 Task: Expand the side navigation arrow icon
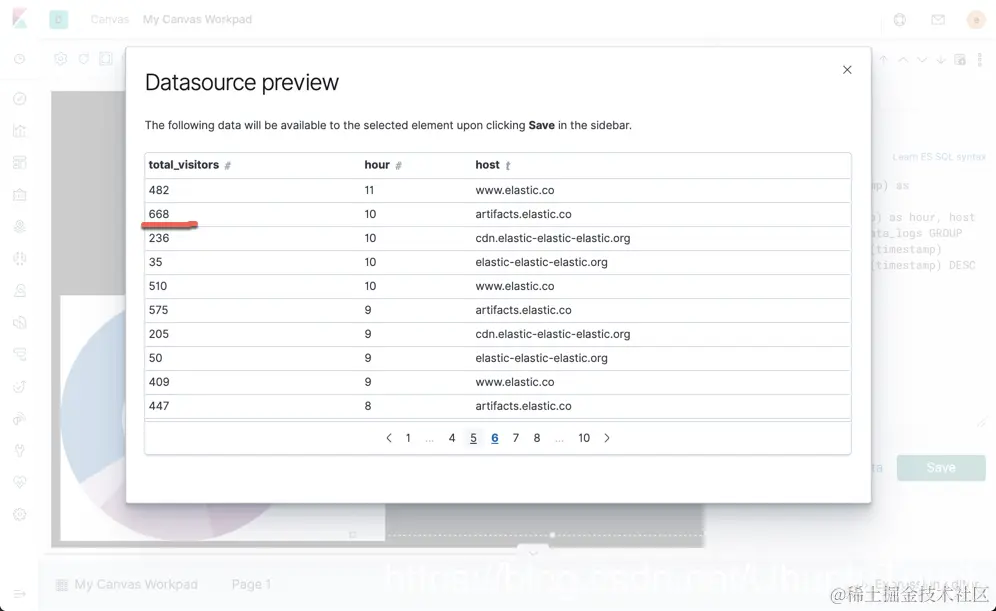click(x=20, y=594)
